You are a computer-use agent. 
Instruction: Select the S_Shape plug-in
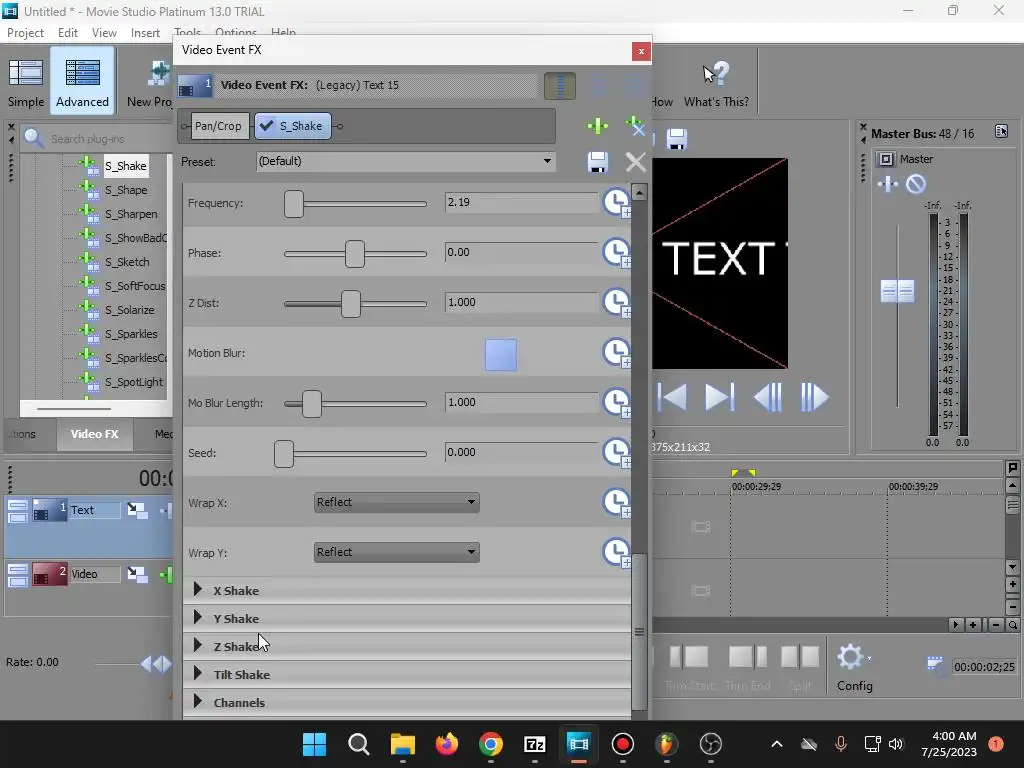point(126,190)
